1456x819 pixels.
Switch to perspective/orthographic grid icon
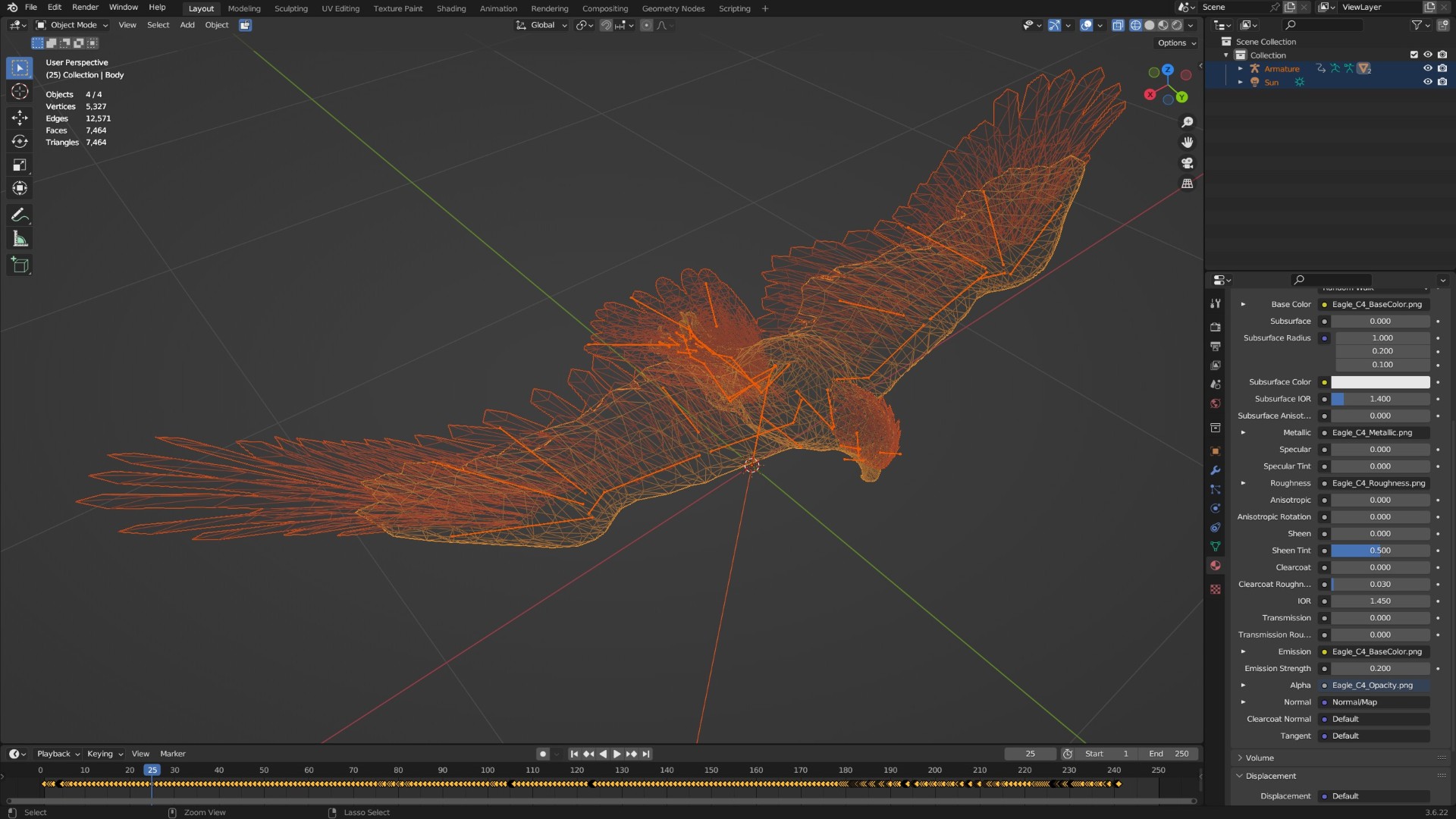(x=1188, y=184)
